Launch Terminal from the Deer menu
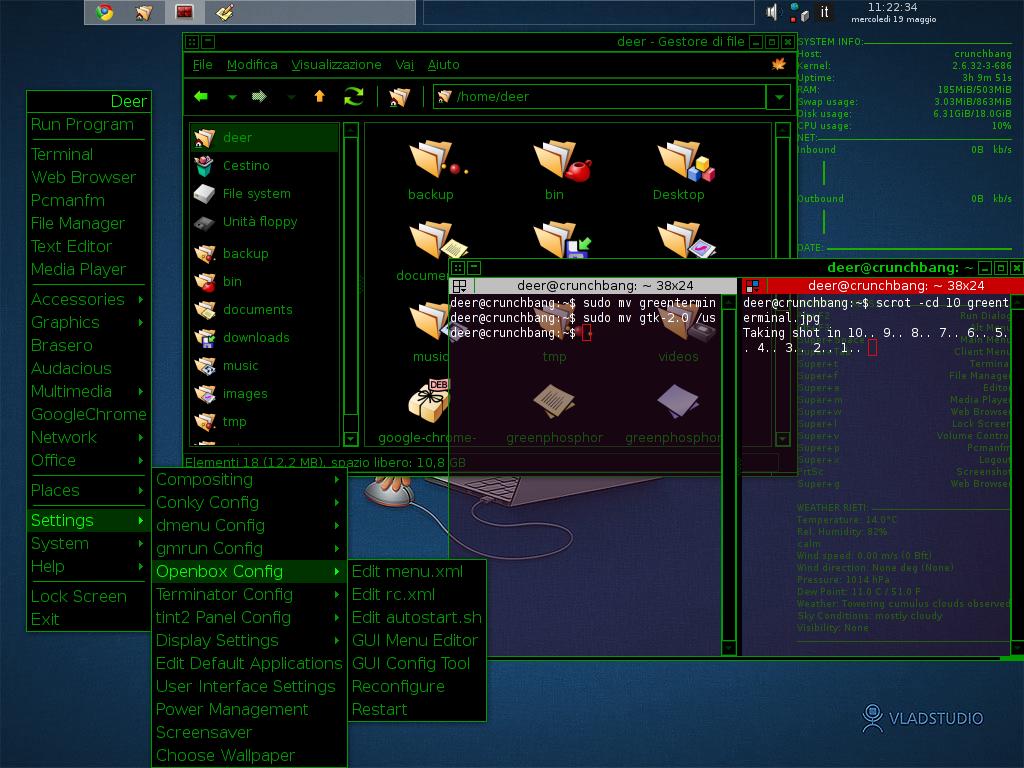This screenshot has width=1024, height=768. (88, 154)
